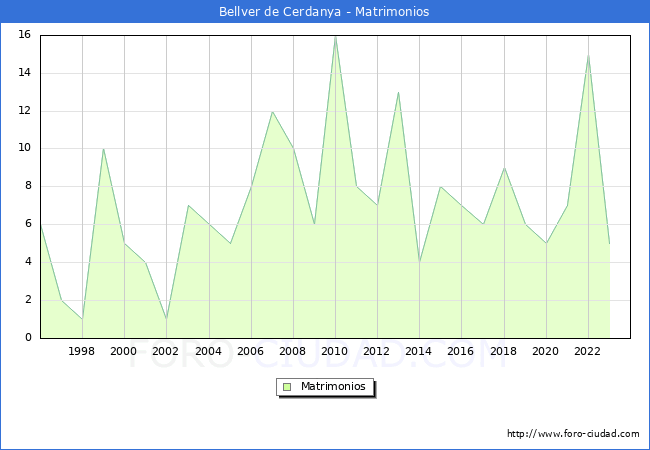Select the 2002 x-axis label
This screenshot has height=450, width=650.
[165, 351]
